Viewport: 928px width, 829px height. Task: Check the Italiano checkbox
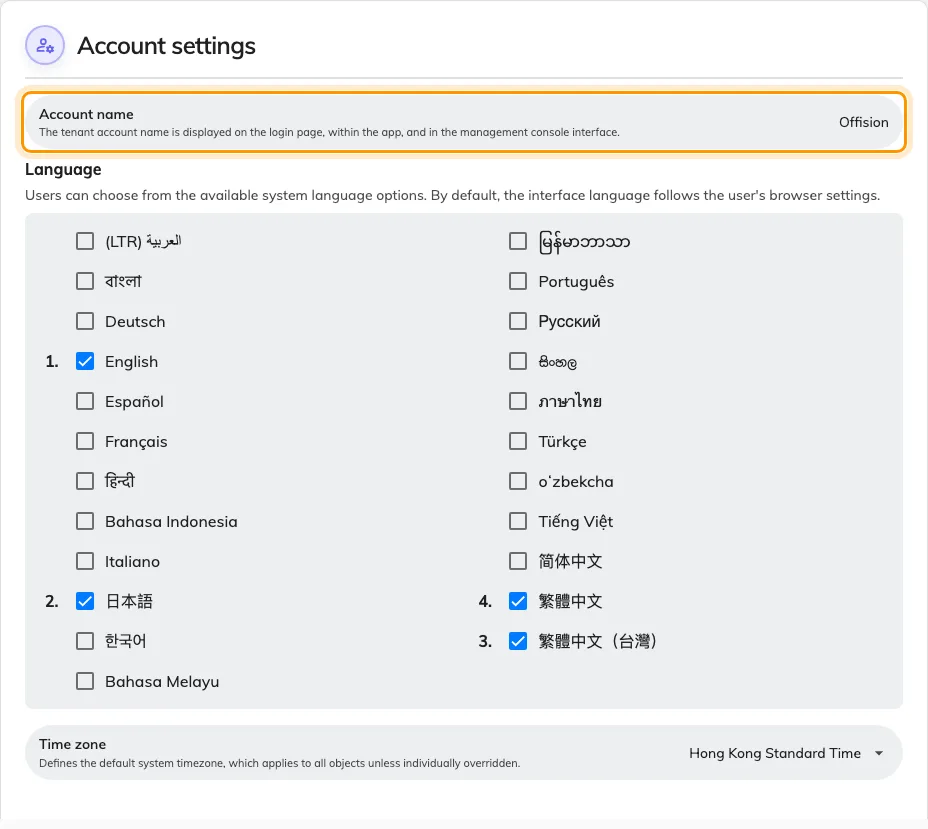click(85, 562)
